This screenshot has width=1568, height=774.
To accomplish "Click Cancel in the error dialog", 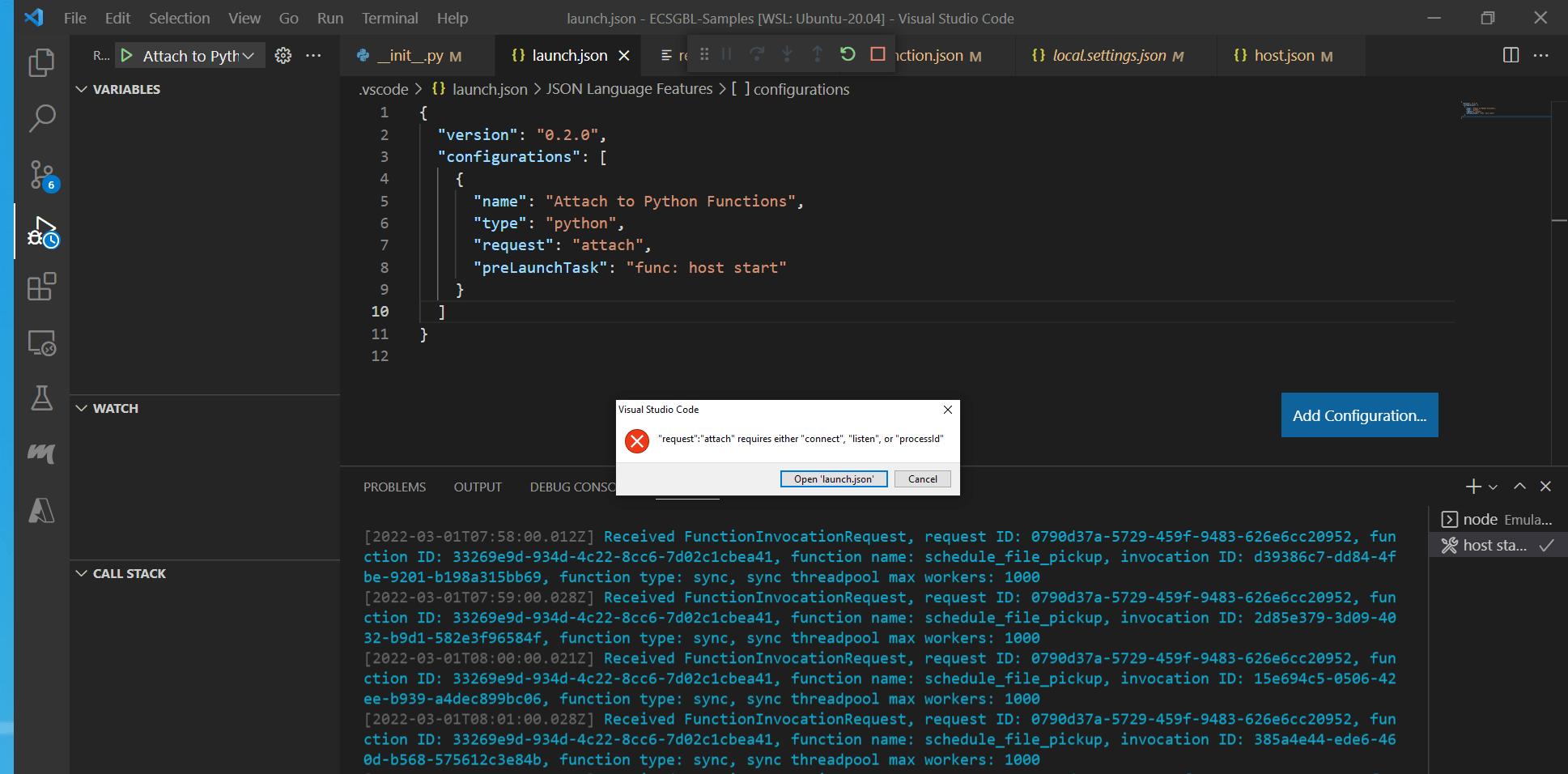I will 923,479.
